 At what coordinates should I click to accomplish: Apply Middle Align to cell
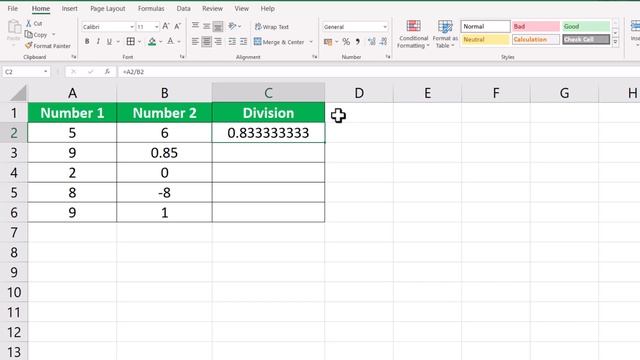pyautogui.click(x=207, y=27)
